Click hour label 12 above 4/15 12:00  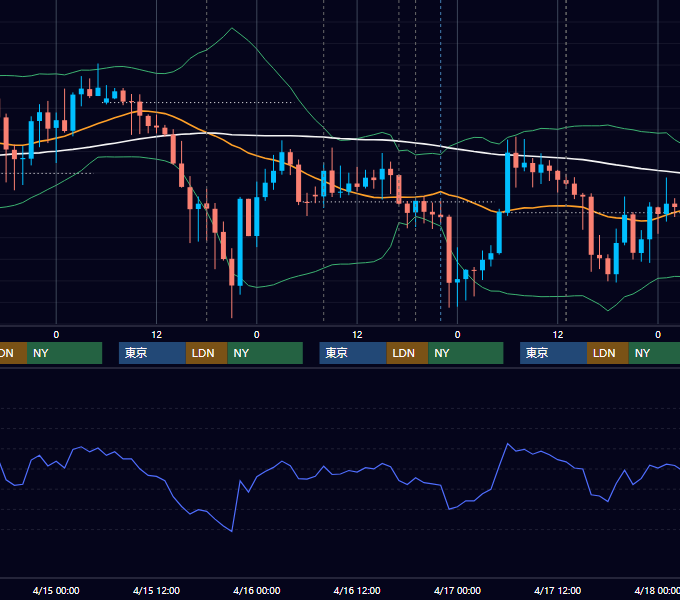pos(157,335)
